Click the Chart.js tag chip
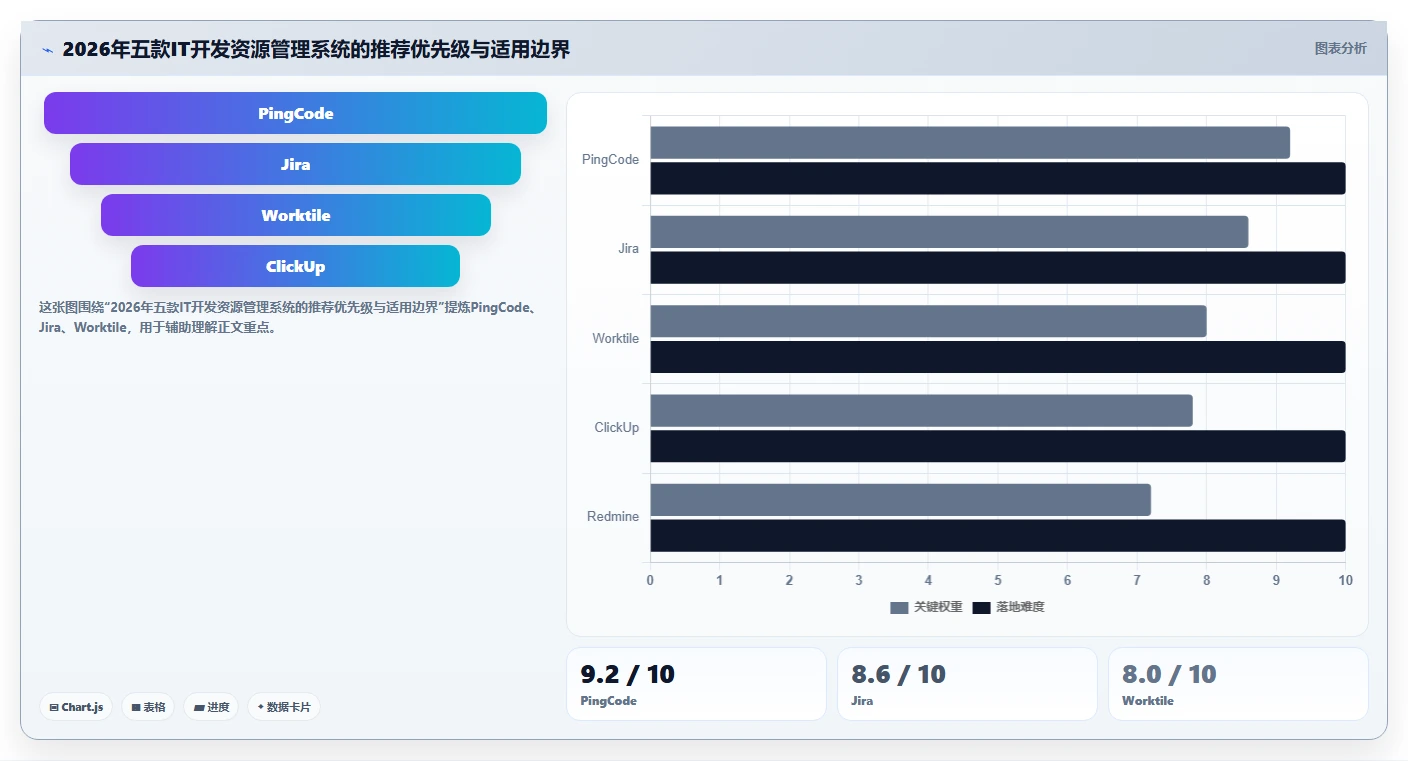 77,707
